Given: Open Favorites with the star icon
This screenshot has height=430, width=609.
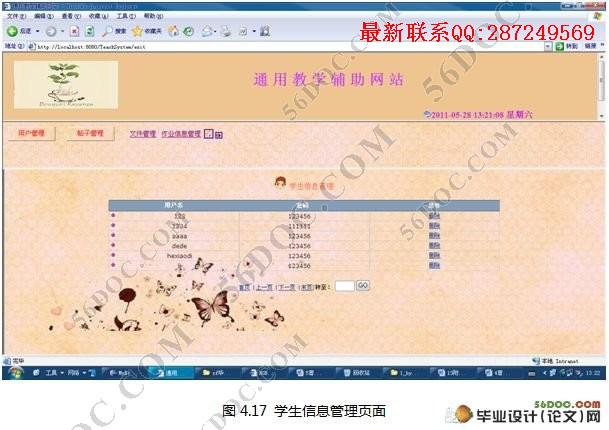Looking at the screenshot, I should click(x=137, y=31).
